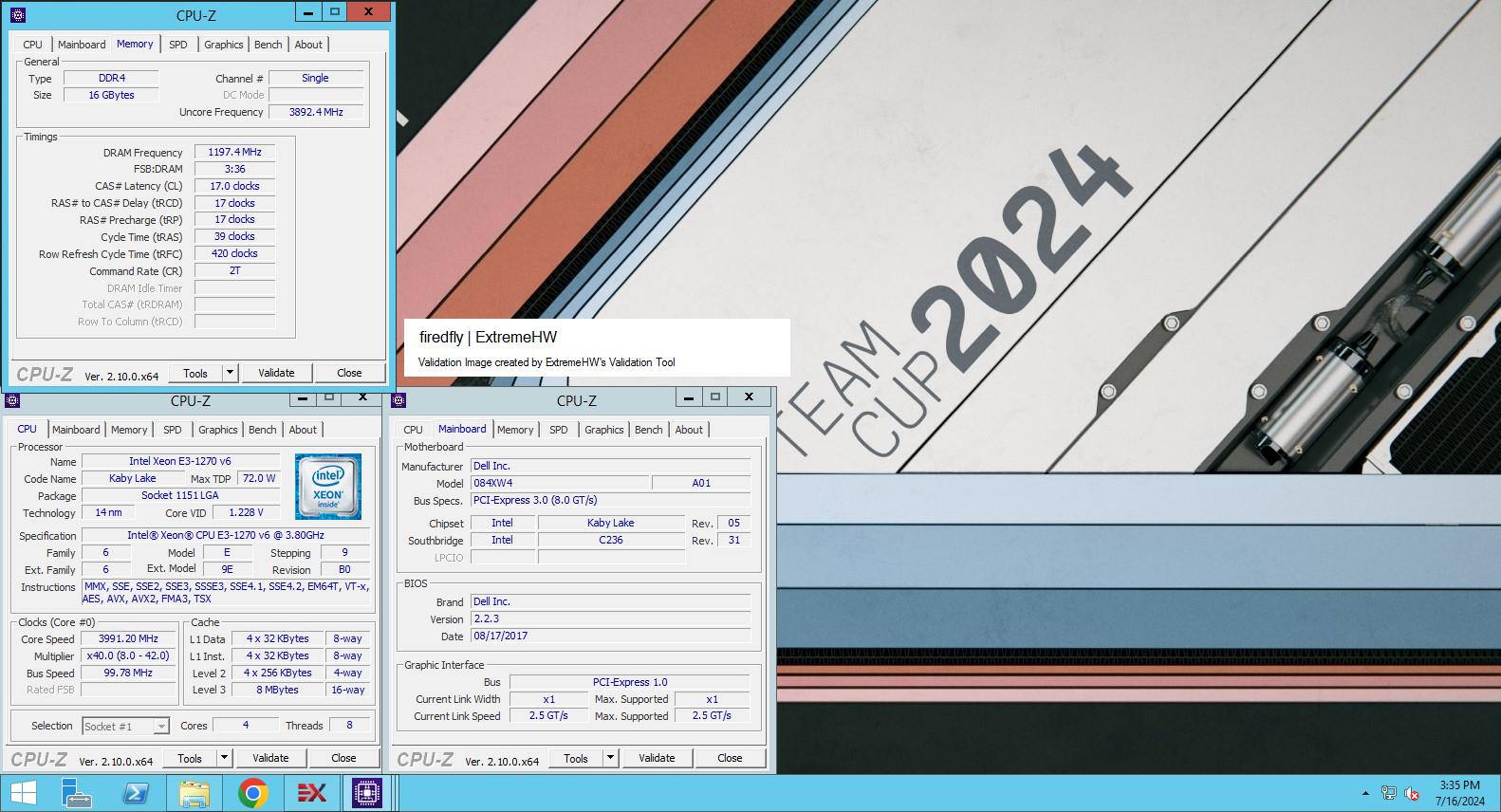Open Bench tab in Memory window
This screenshot has width=1501, height=812.
click(x=269, y=45)
